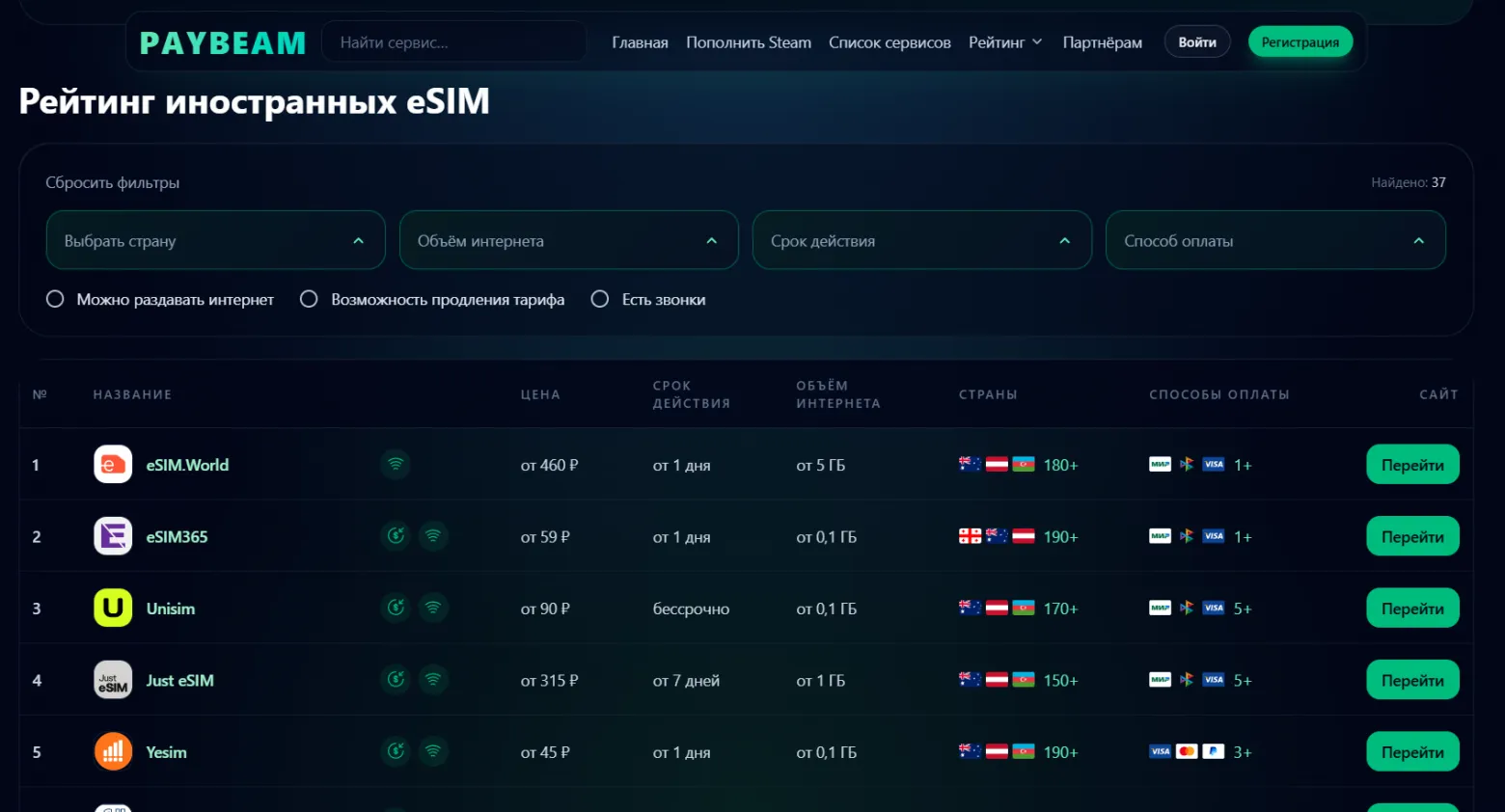Open the 'Выбрать страну' dropdown

(216, 240)
